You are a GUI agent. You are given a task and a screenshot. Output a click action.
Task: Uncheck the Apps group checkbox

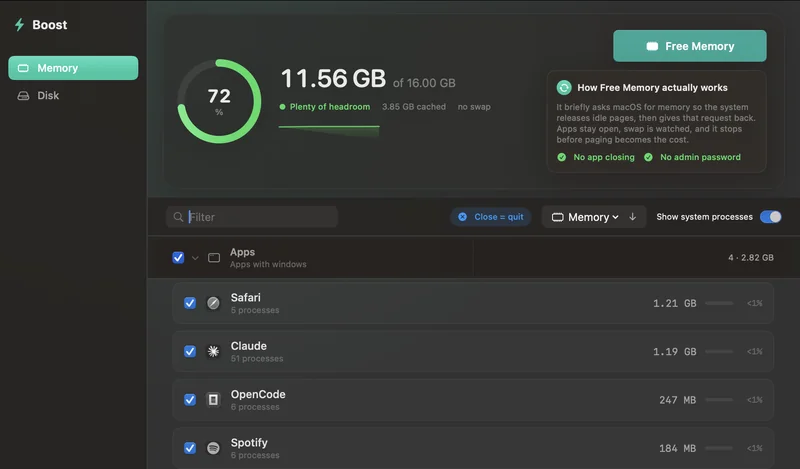coord(178,257)
